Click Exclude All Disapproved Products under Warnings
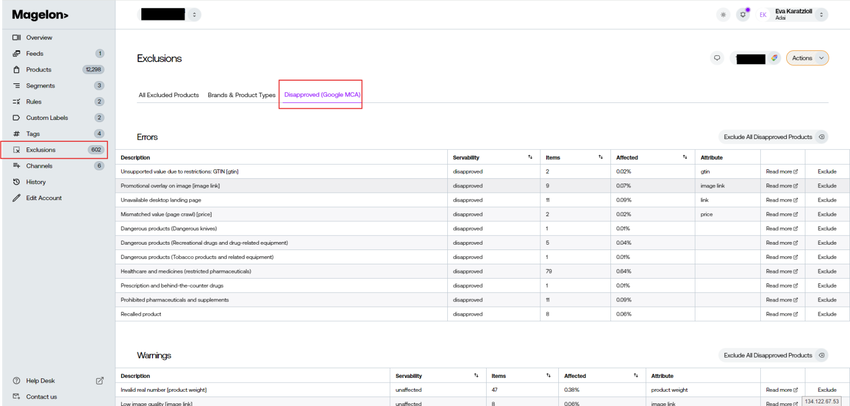The height and width of the screenshot is (406, 850). 774,355
